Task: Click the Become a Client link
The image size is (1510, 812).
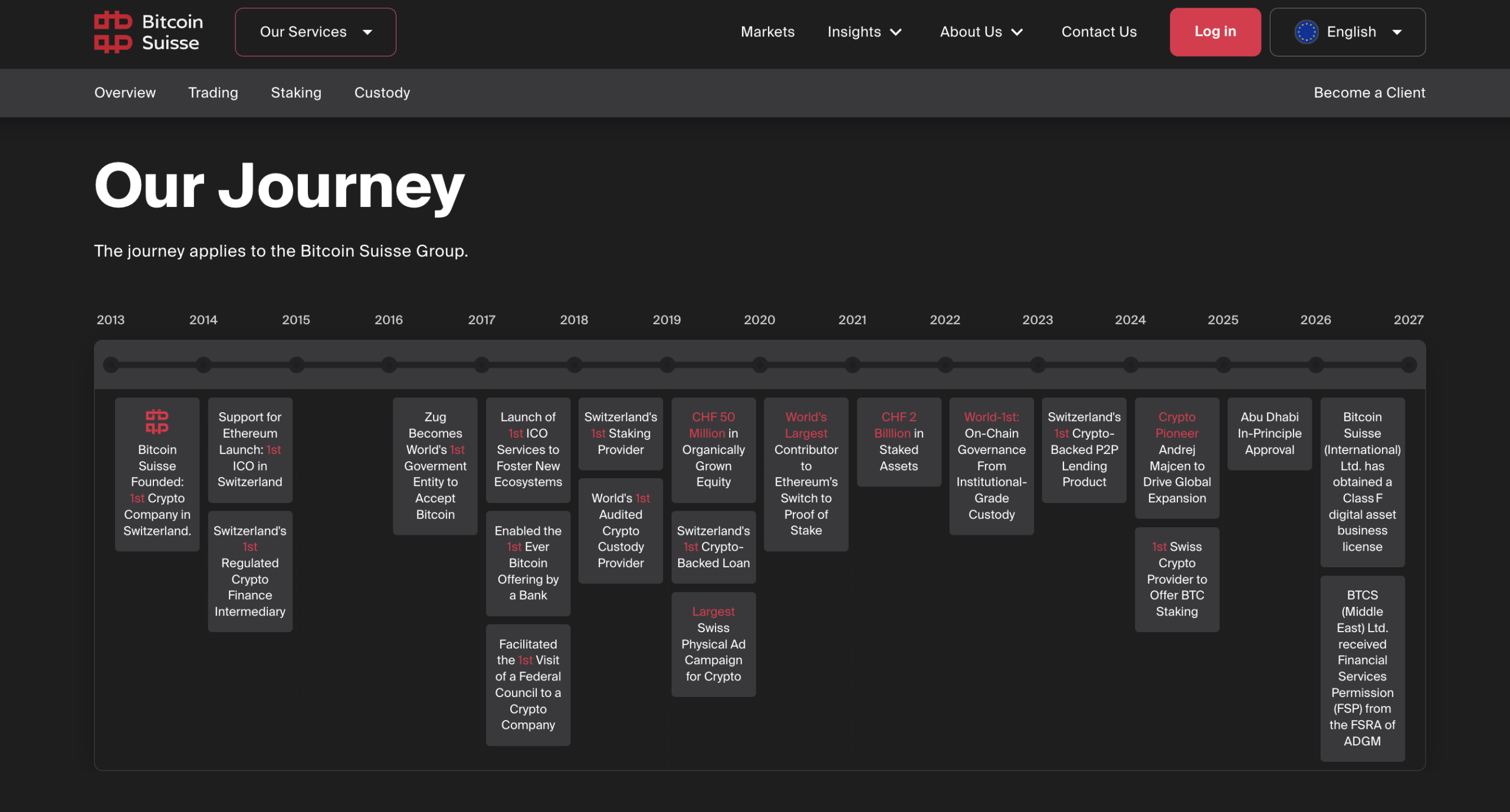Action: pyautogui.click(x=1370, y=93)
